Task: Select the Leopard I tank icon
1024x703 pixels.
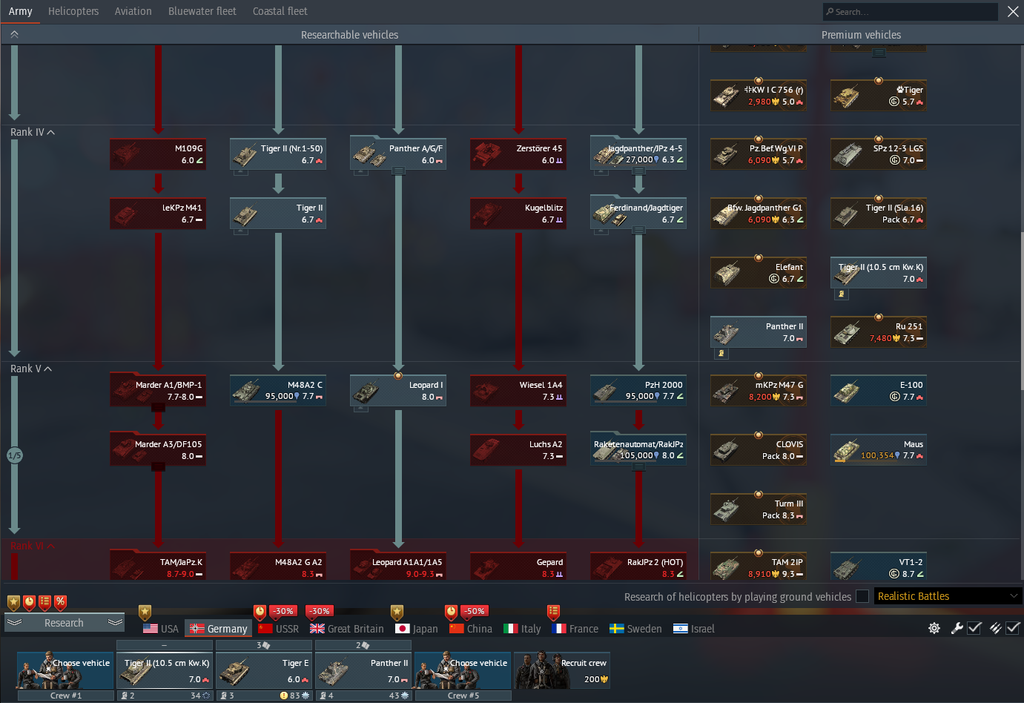Action: tap(398, 391)
